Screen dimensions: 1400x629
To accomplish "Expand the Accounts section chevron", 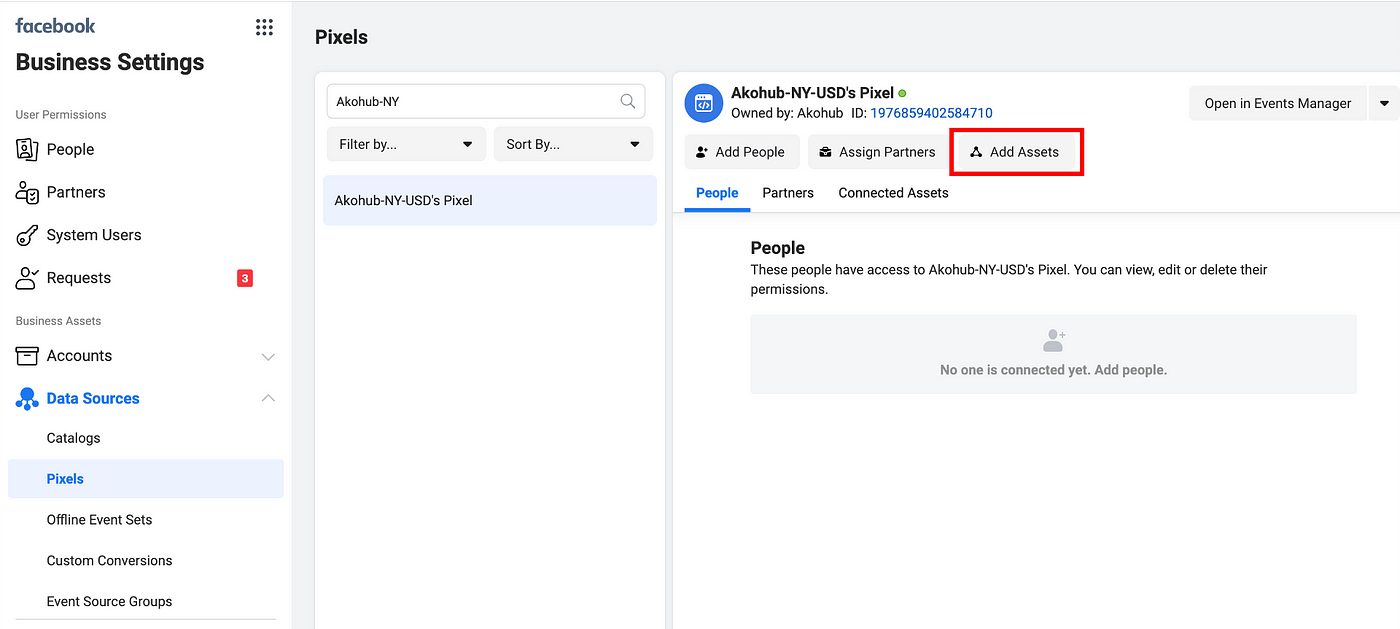I will 268,356.
